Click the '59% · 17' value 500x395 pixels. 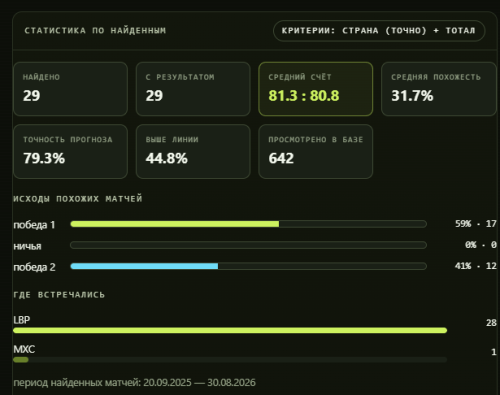tap(476, 224)
